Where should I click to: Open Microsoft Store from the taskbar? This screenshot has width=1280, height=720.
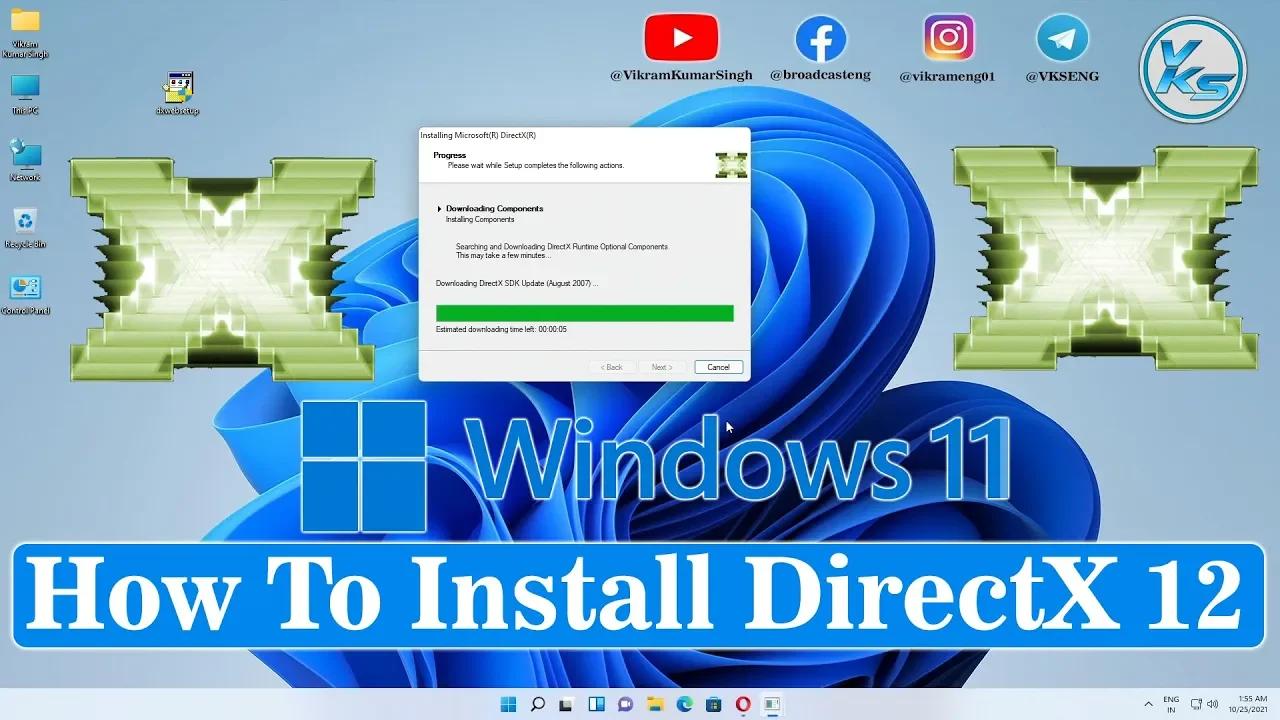click(x=713, y=705)
